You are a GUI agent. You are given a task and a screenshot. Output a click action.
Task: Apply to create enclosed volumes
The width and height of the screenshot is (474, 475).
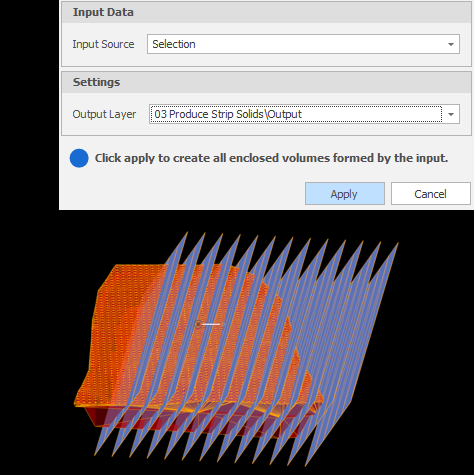(x=345, y=194)
